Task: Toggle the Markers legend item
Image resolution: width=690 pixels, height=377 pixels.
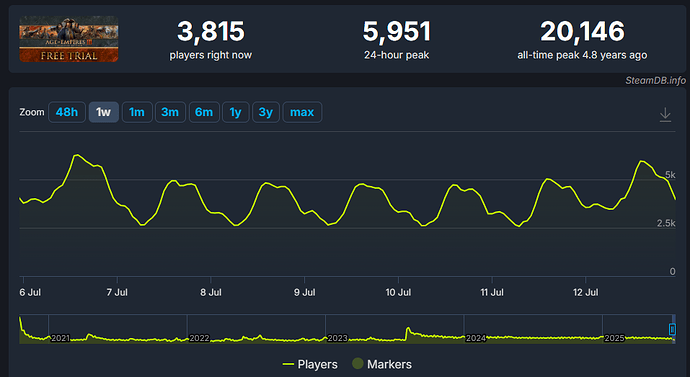Action: [x=382, y=364]
